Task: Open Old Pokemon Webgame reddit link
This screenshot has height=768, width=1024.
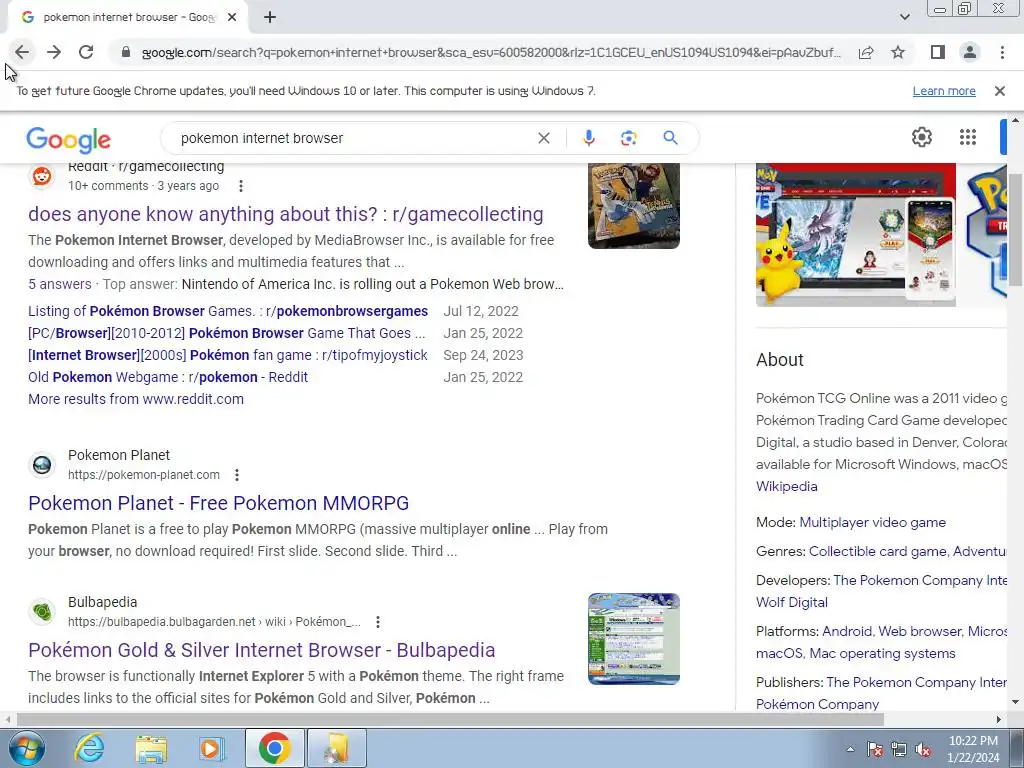Action: pyautogui.click(x=168, y=377)
